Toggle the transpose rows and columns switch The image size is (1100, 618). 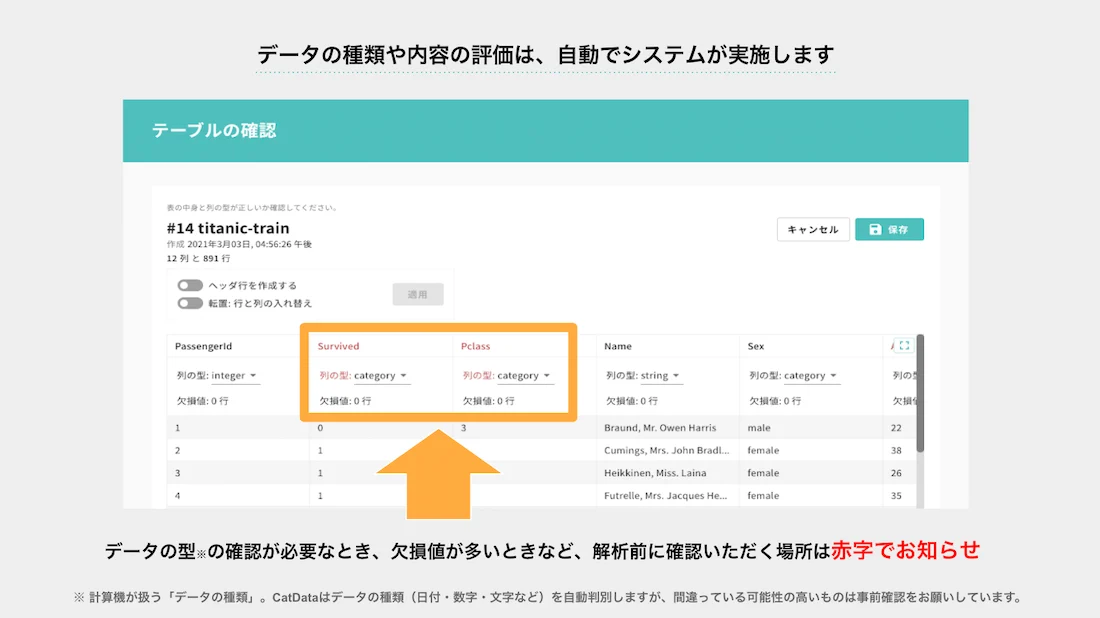click(190, 303)
